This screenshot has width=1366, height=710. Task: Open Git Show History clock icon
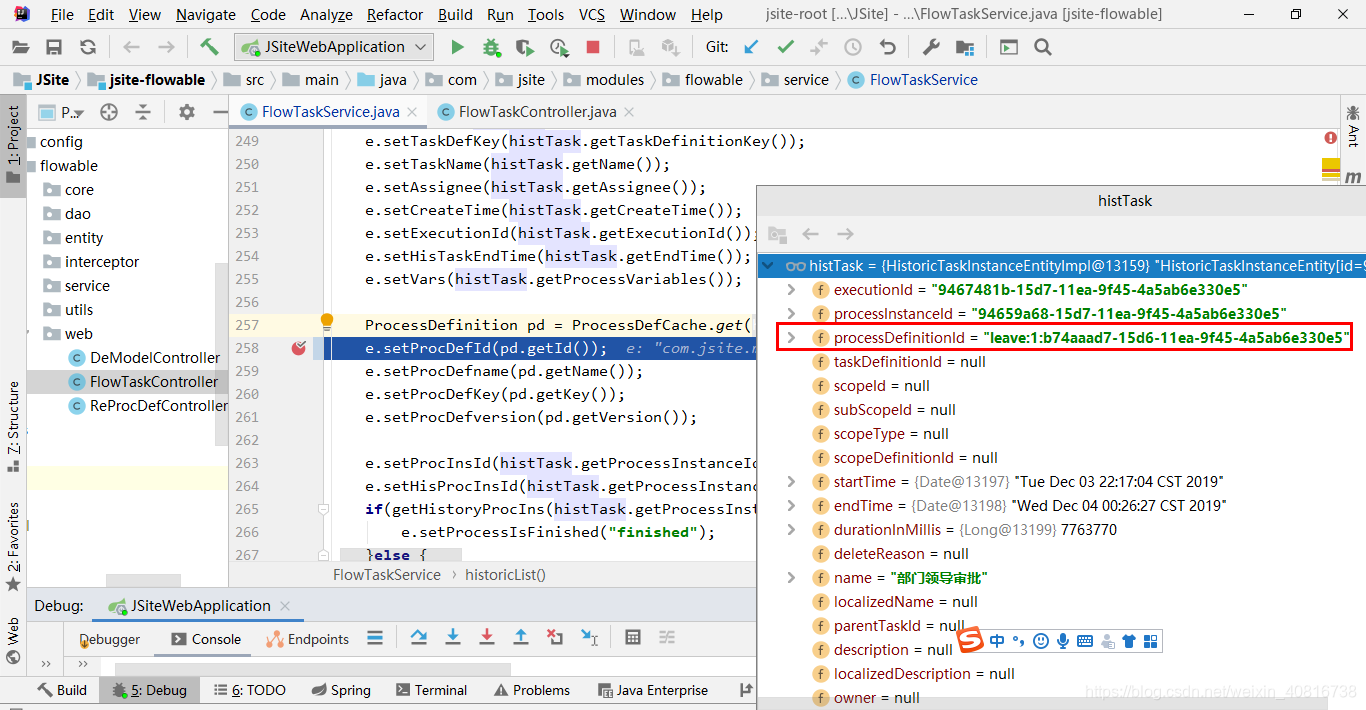click(x=853, y=47)
